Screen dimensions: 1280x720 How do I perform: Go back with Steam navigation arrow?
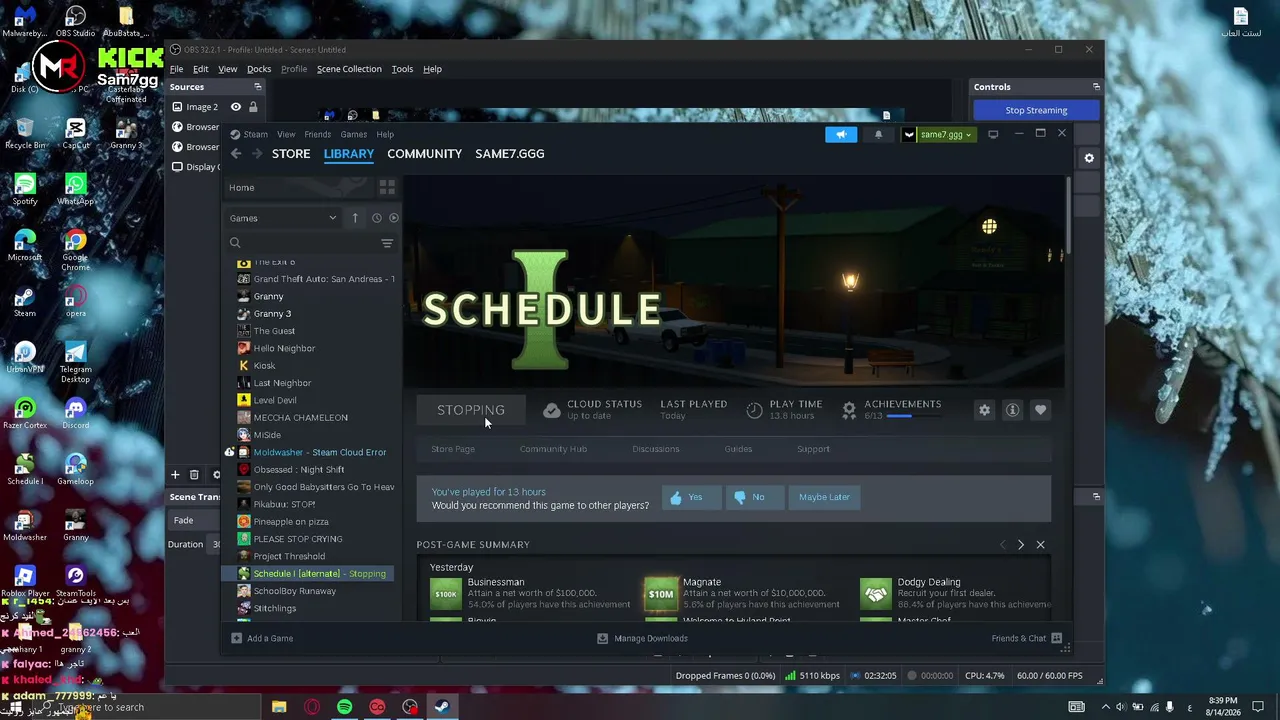click(x=236, y=153)
